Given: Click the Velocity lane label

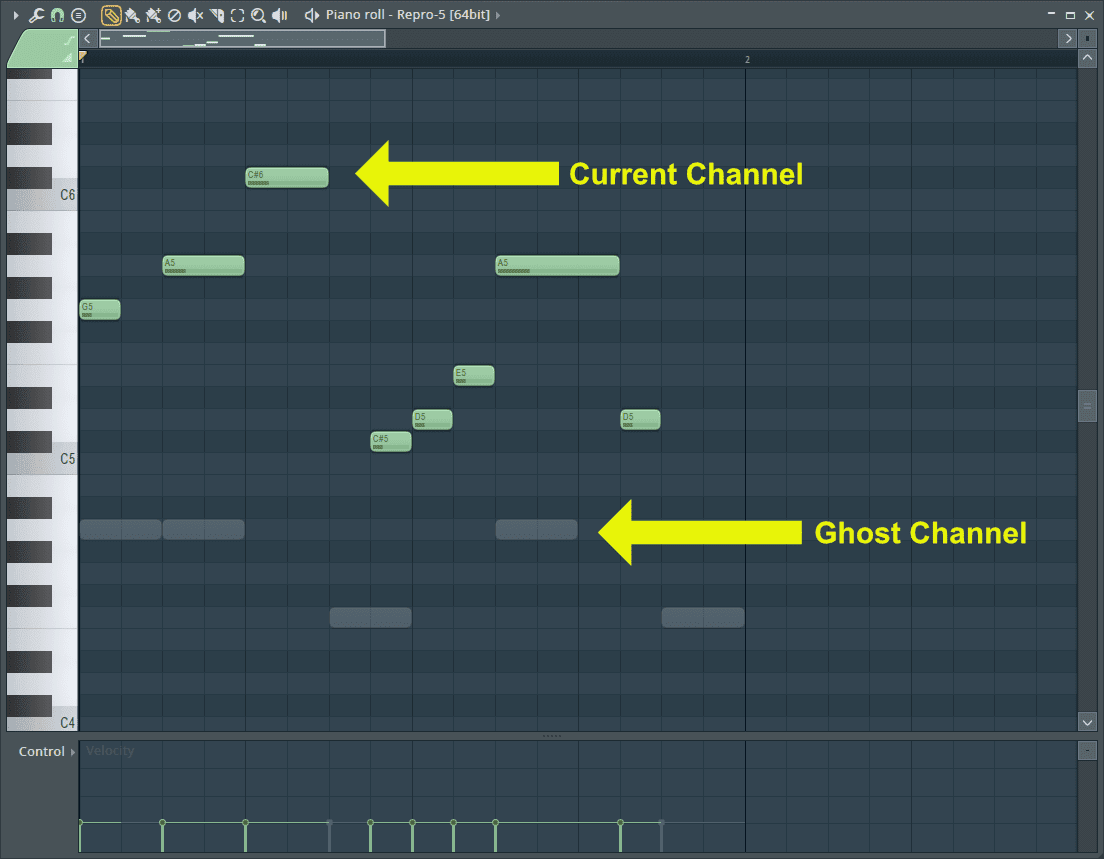Looking at the screenshot, I should (110, 750).
